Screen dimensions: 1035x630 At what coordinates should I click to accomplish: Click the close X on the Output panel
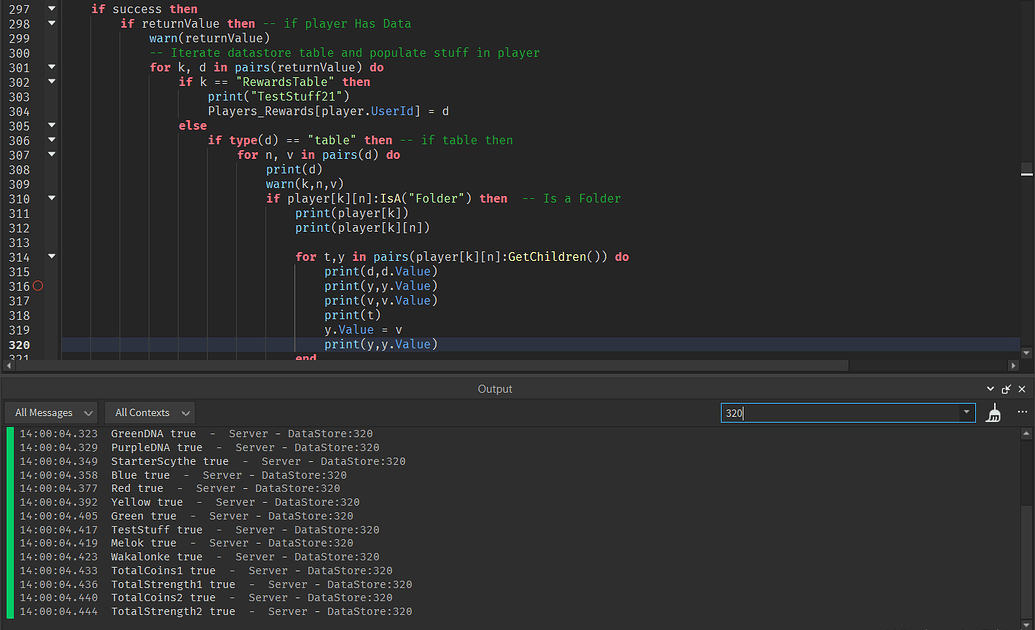(1021, 388)
